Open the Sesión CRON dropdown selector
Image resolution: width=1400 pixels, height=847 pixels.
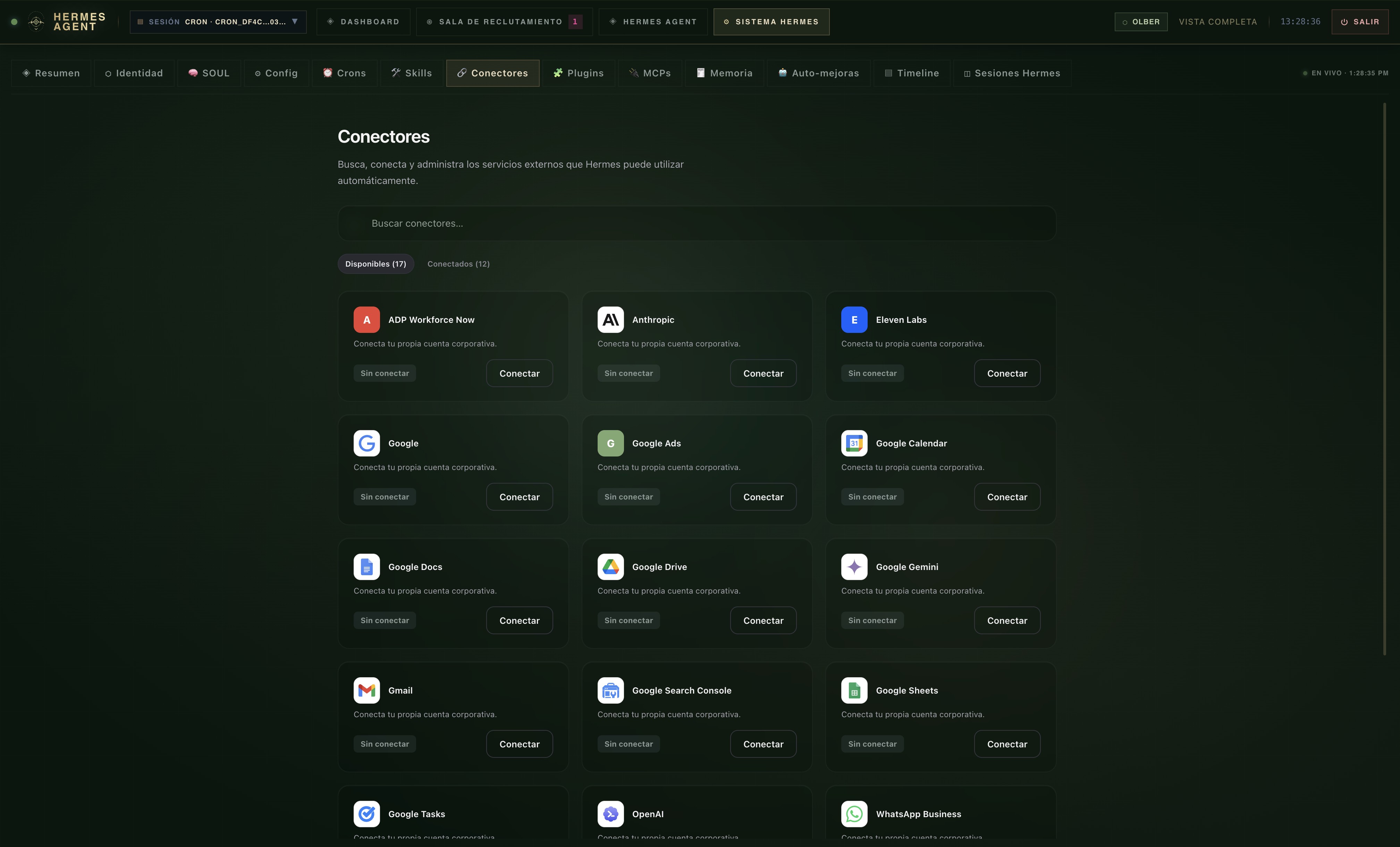pos(218,22)
